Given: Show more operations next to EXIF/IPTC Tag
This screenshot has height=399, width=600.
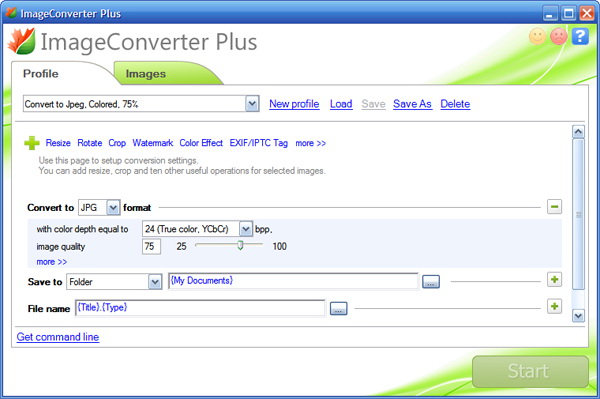Looking at the screenshot, I should tap(310, 143).
